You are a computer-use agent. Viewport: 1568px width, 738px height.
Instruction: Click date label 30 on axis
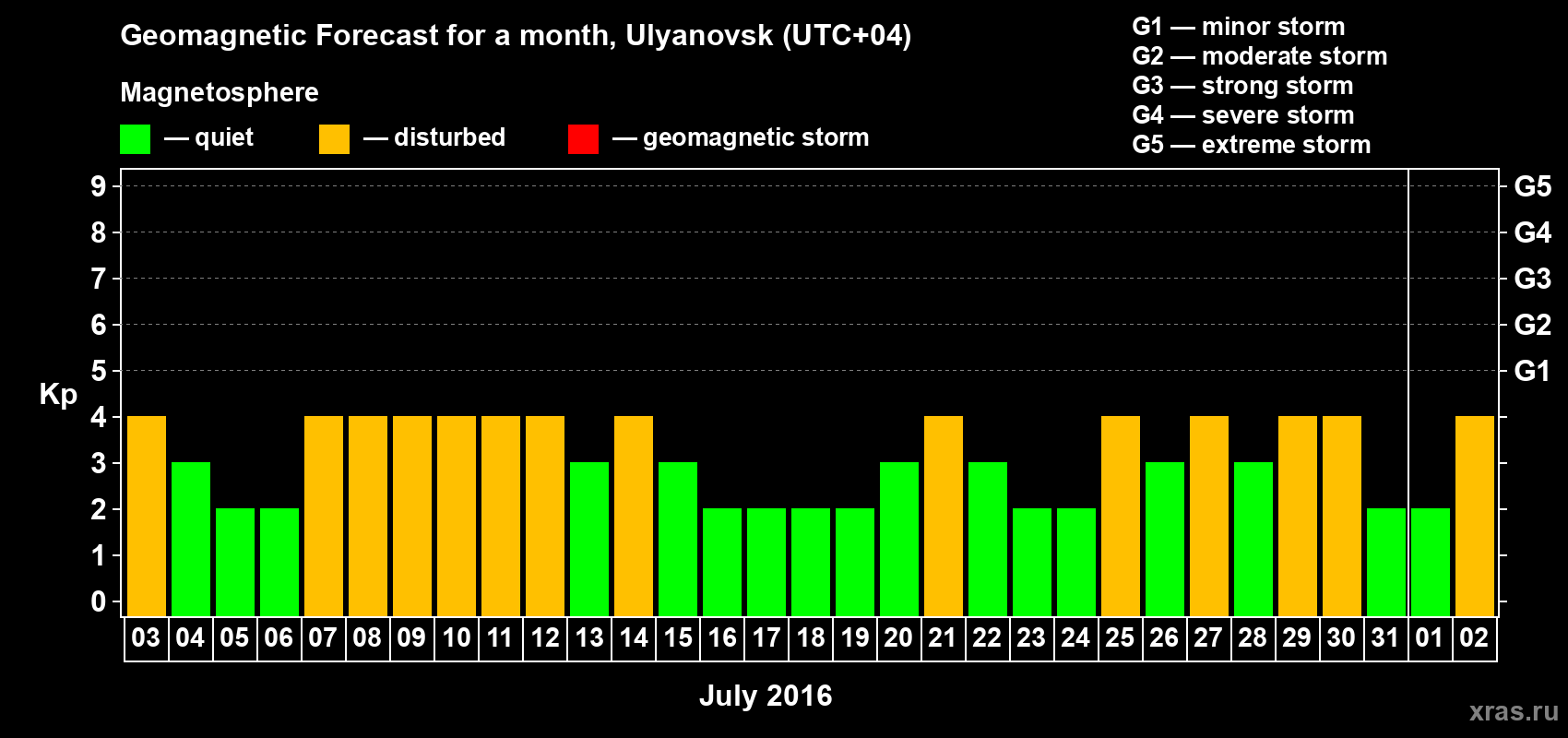click(1341, 638)
